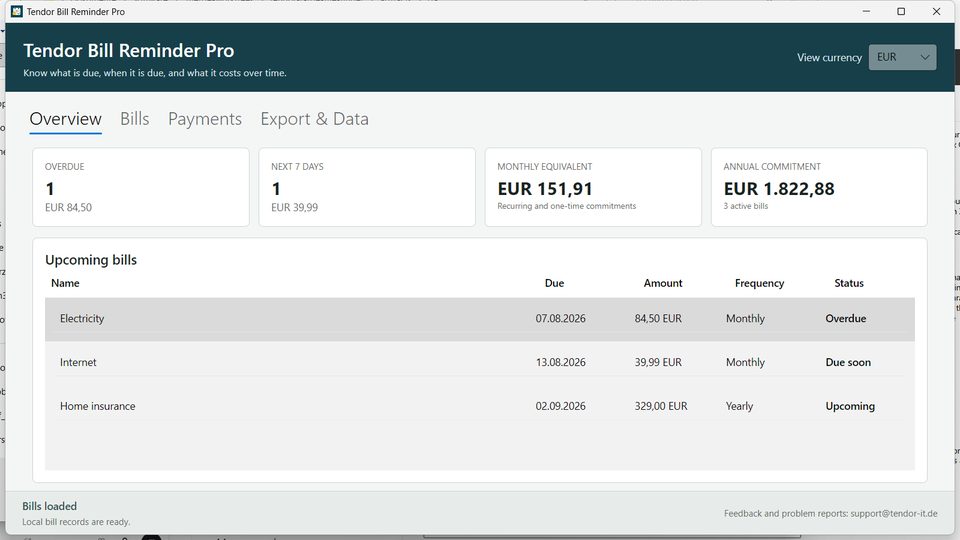The image size is (960, 540).
Task: Click the Next 7 Days summary card
Action: (x=367, y=187)
